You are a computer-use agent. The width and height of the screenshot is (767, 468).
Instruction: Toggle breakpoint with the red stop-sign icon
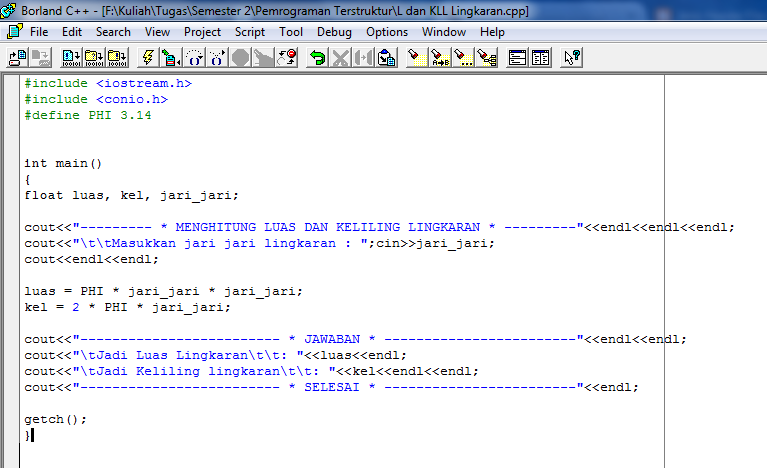(287, 58)
